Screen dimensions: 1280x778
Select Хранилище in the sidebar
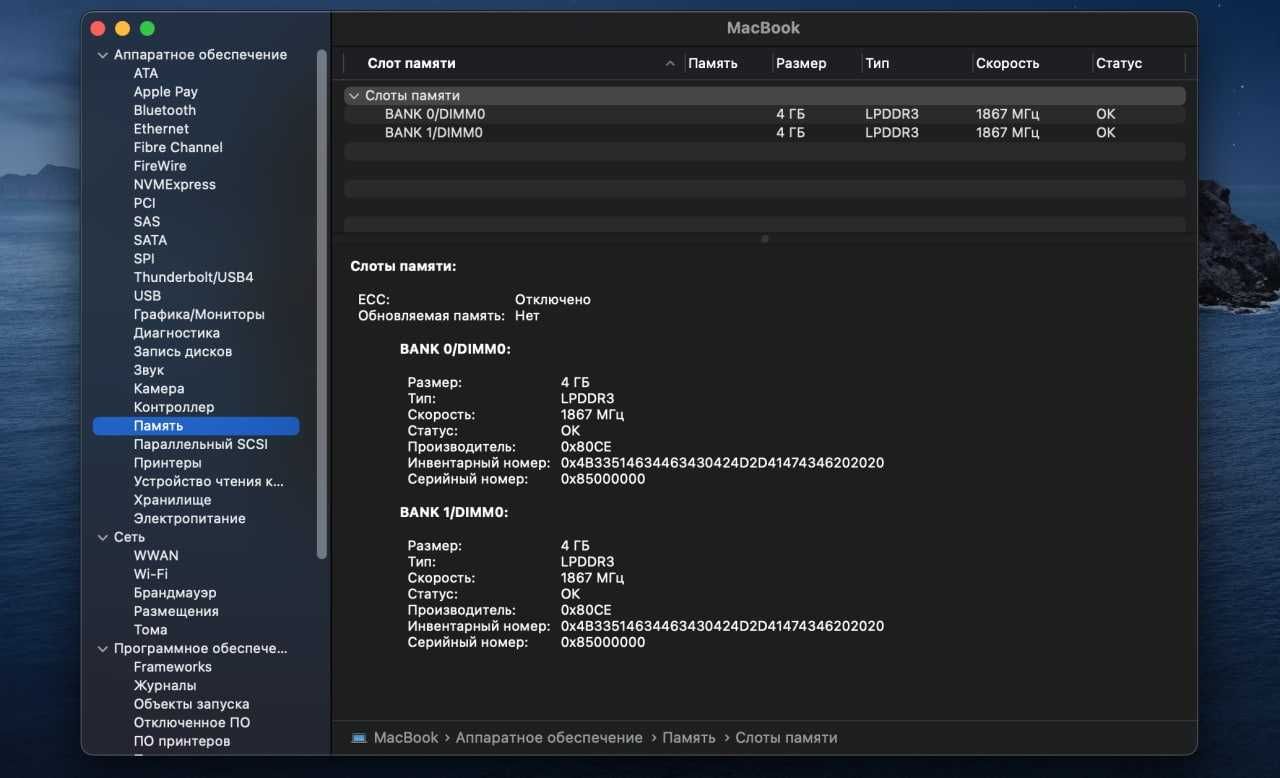pos(173,500)
